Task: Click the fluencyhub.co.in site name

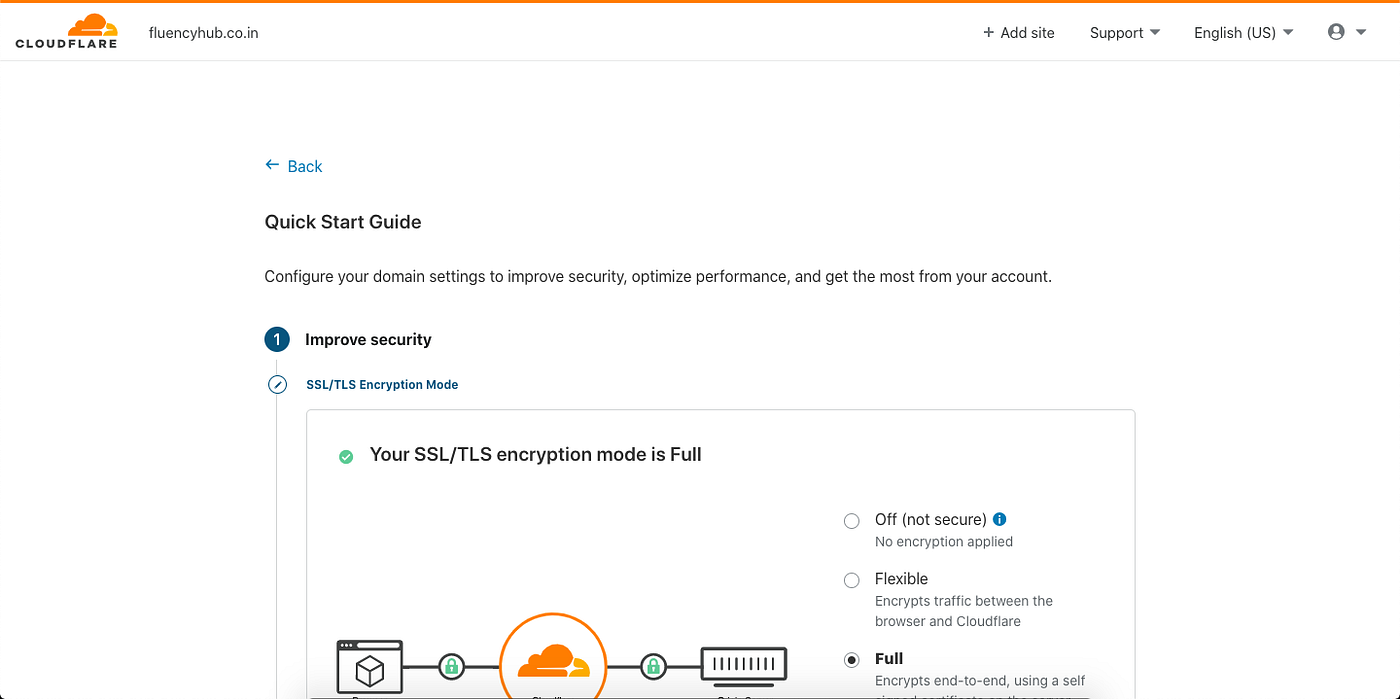Action: point(203,32)
